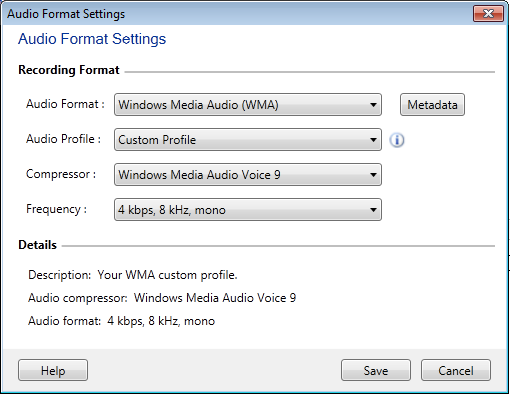
Task: Click the arrow on the Custom Profile dropdown
Action: 373,140
